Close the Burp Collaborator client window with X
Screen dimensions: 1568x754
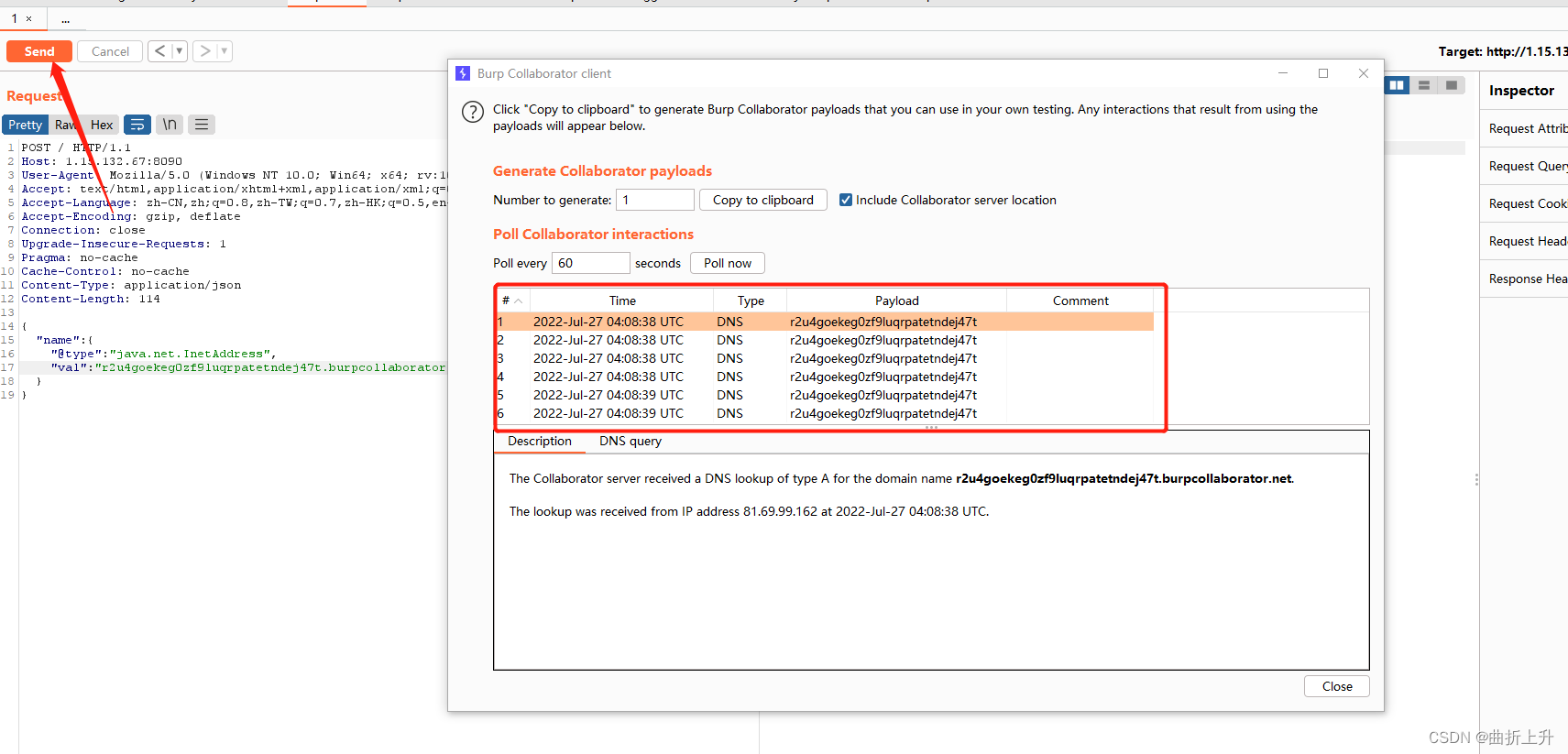[x=1364, y=73]
